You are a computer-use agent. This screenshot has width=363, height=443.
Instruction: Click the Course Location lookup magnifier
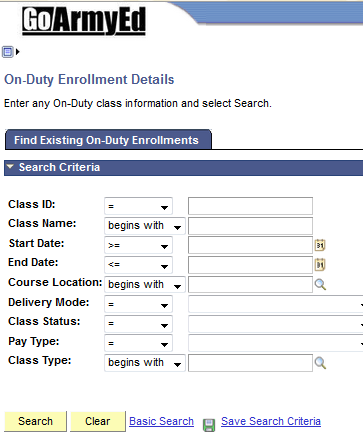click(x=320, y=284)
